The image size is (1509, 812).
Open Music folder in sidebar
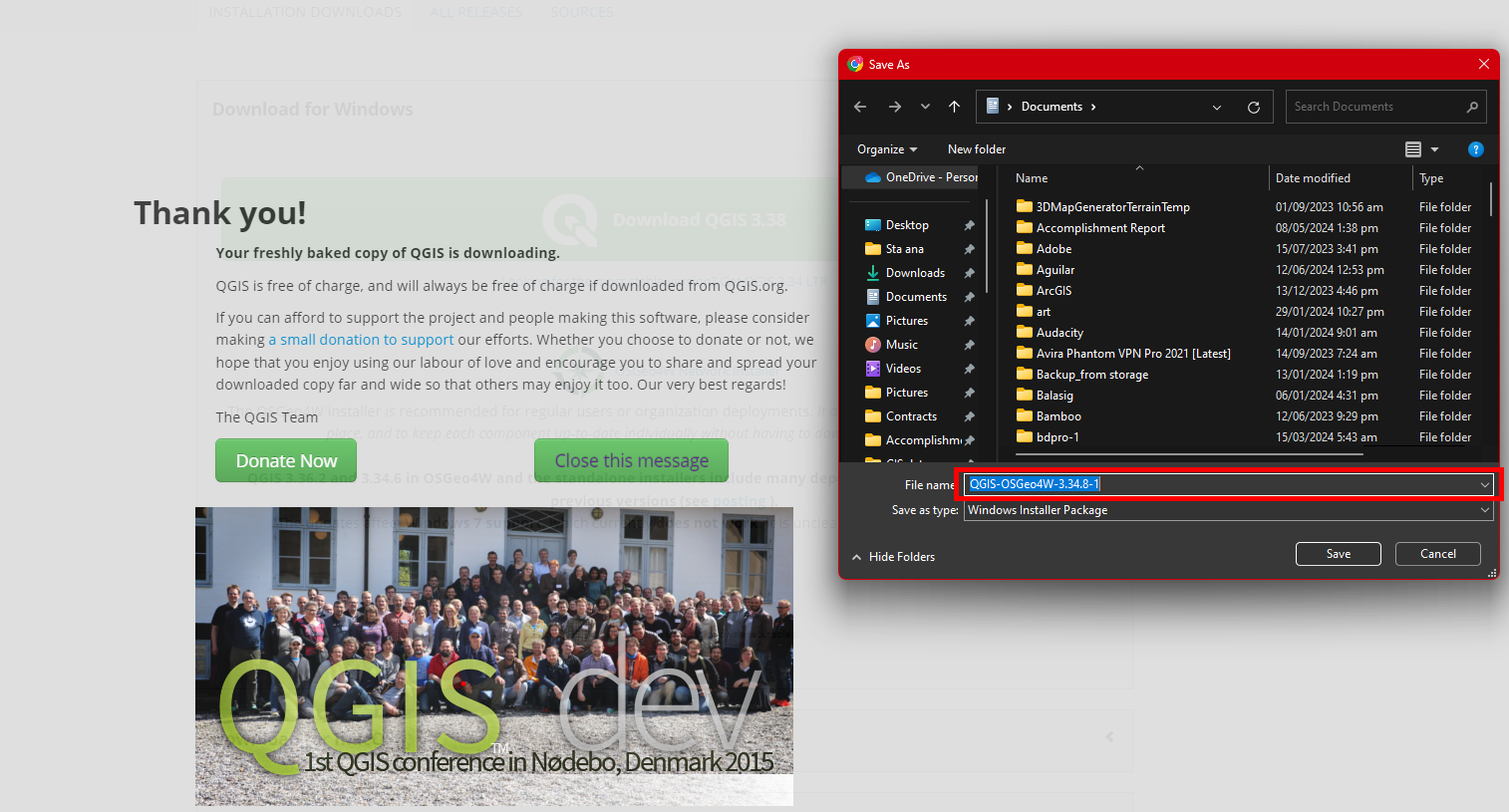[x=901, y=345]
